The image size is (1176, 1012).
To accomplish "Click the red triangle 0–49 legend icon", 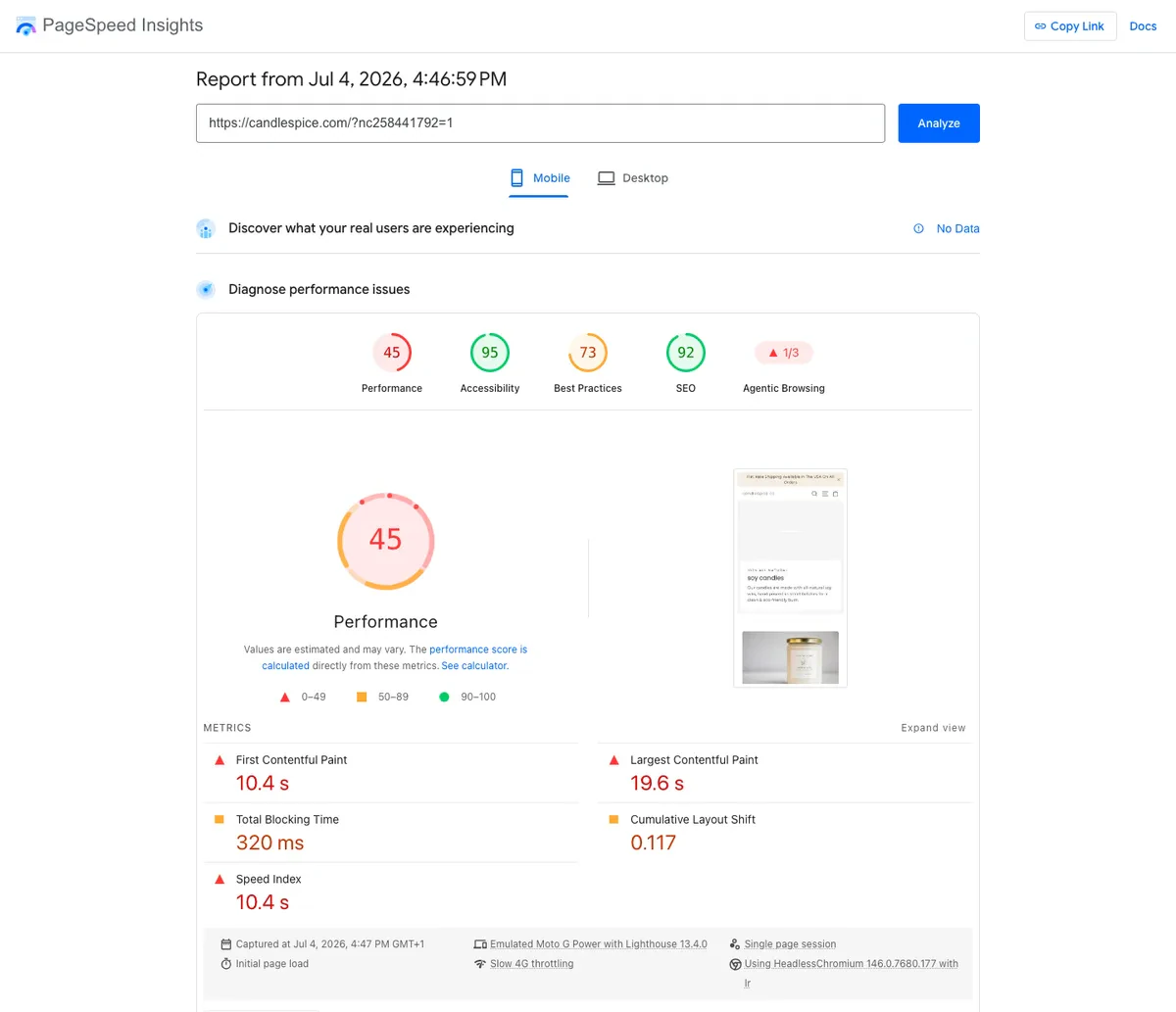I will 285,698.
